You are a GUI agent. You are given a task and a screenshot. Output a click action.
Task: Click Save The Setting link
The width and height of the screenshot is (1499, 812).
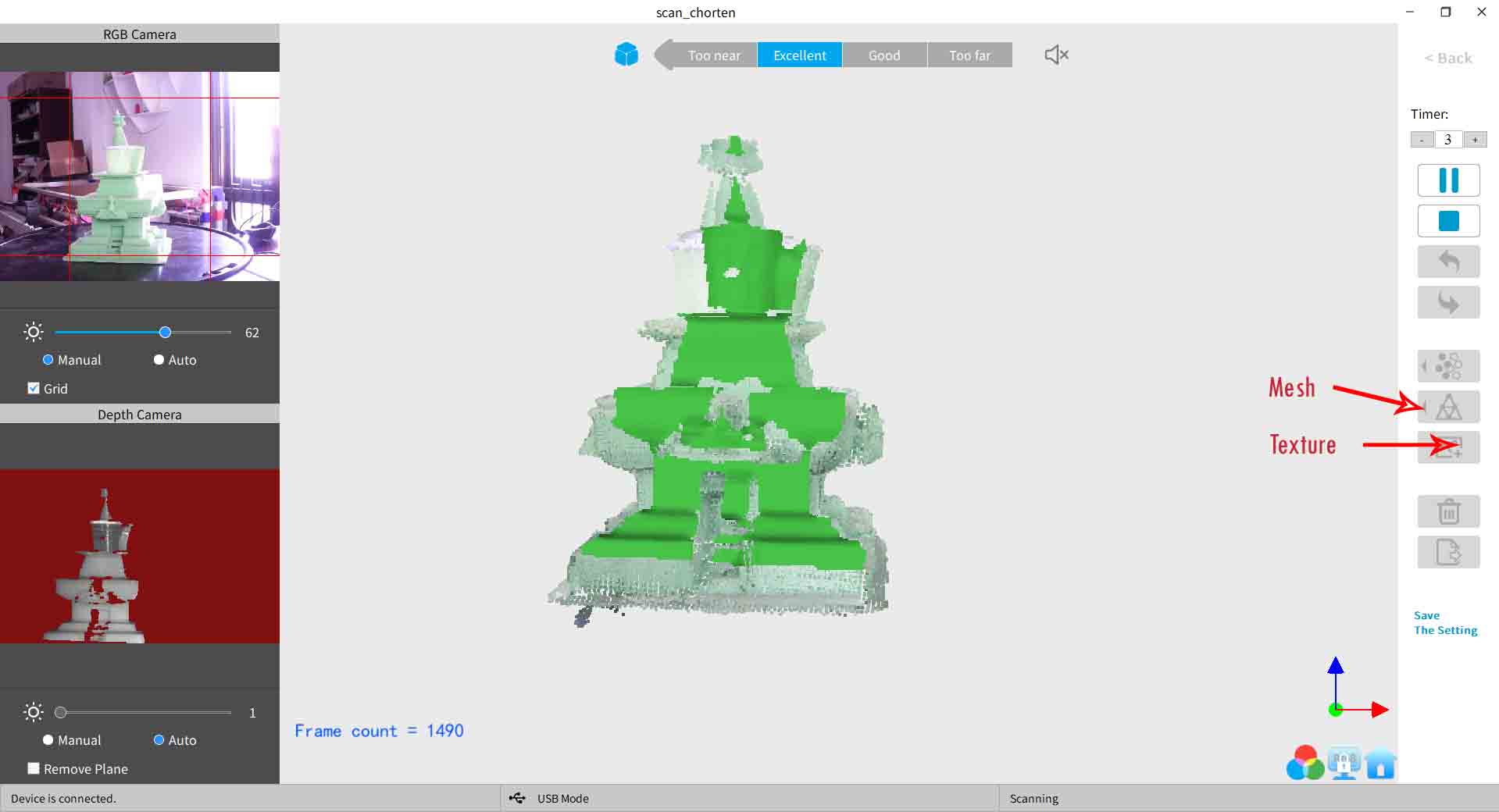click(1445, 622)
